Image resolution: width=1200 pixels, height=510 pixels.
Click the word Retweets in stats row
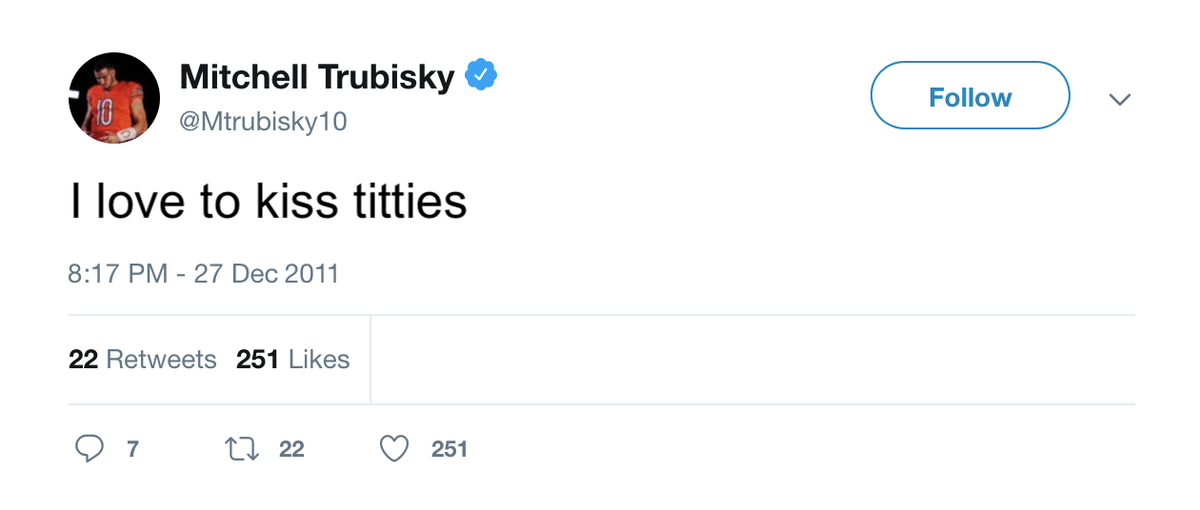161,360
